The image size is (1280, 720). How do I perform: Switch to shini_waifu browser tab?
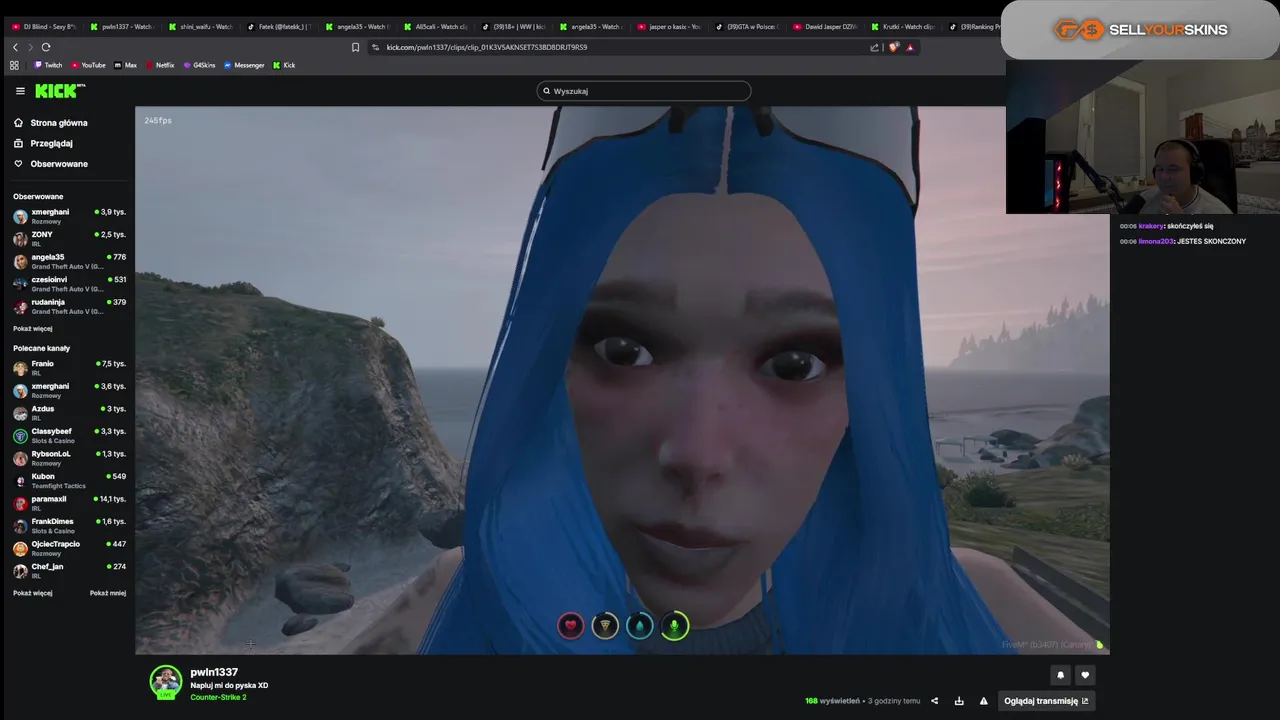pyautogui.click(x=200, y=27)
